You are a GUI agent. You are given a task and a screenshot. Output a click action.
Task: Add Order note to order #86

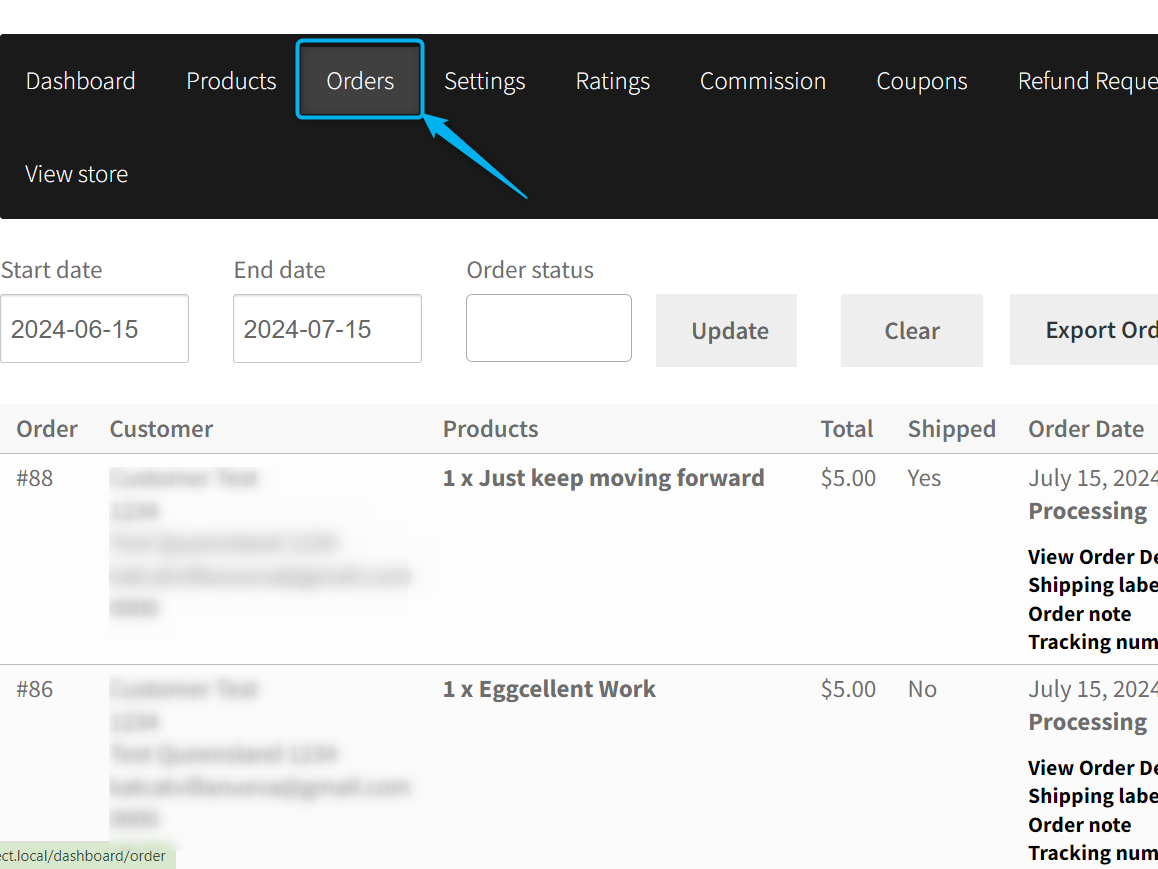click(1080, 825)
